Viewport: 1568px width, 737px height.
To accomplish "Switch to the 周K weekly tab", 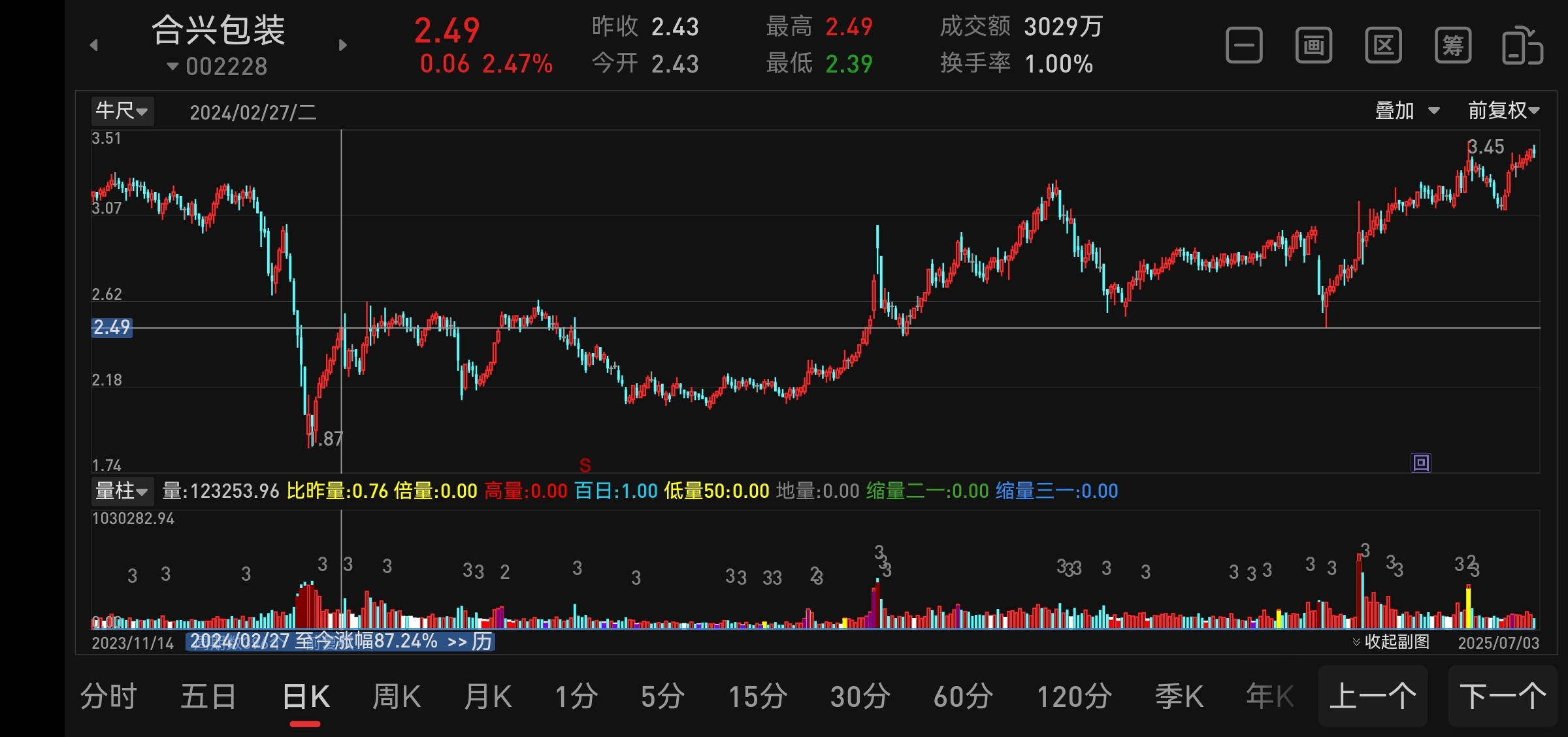I will pyautogui.click(x=396, y=696).
